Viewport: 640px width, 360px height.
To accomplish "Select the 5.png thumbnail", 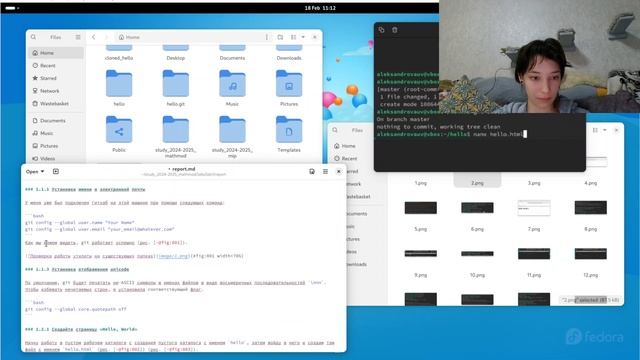I will 420,208.
